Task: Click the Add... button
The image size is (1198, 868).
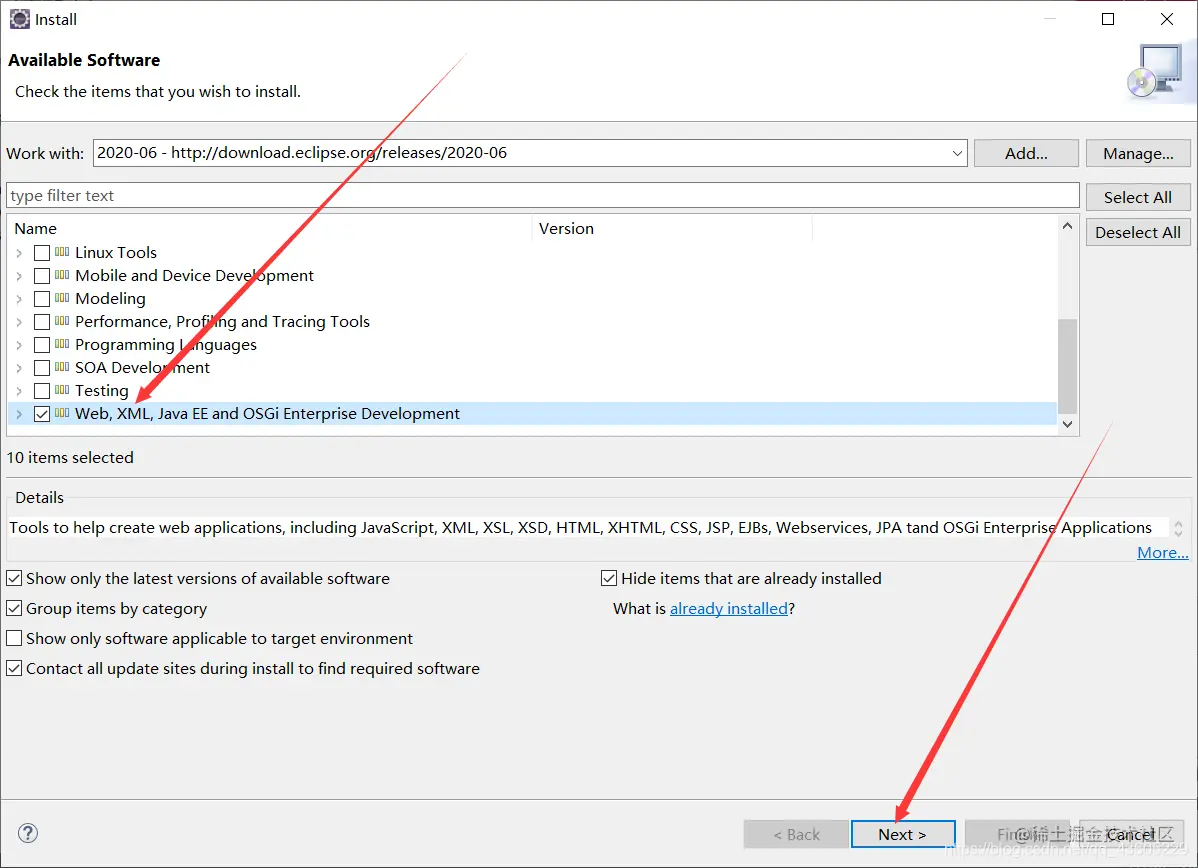Action: (1026, 153)
